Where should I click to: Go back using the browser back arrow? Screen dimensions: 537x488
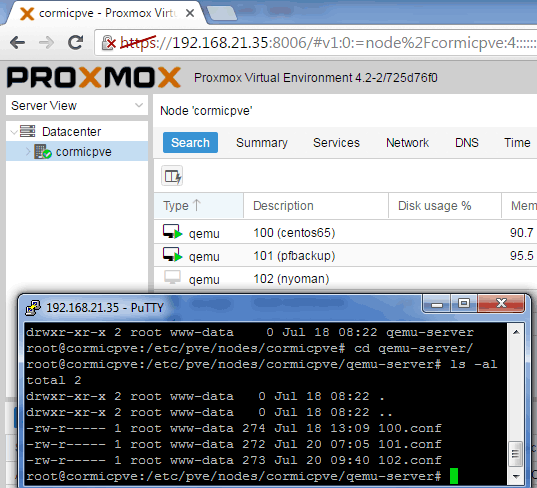tap(17, 43)
